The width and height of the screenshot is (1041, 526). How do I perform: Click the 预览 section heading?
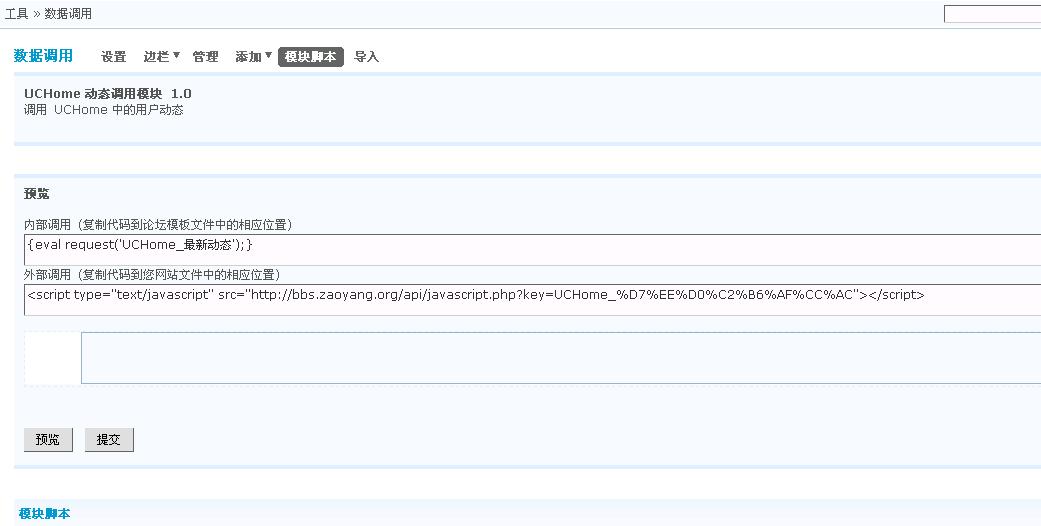(x=37, y=194)
